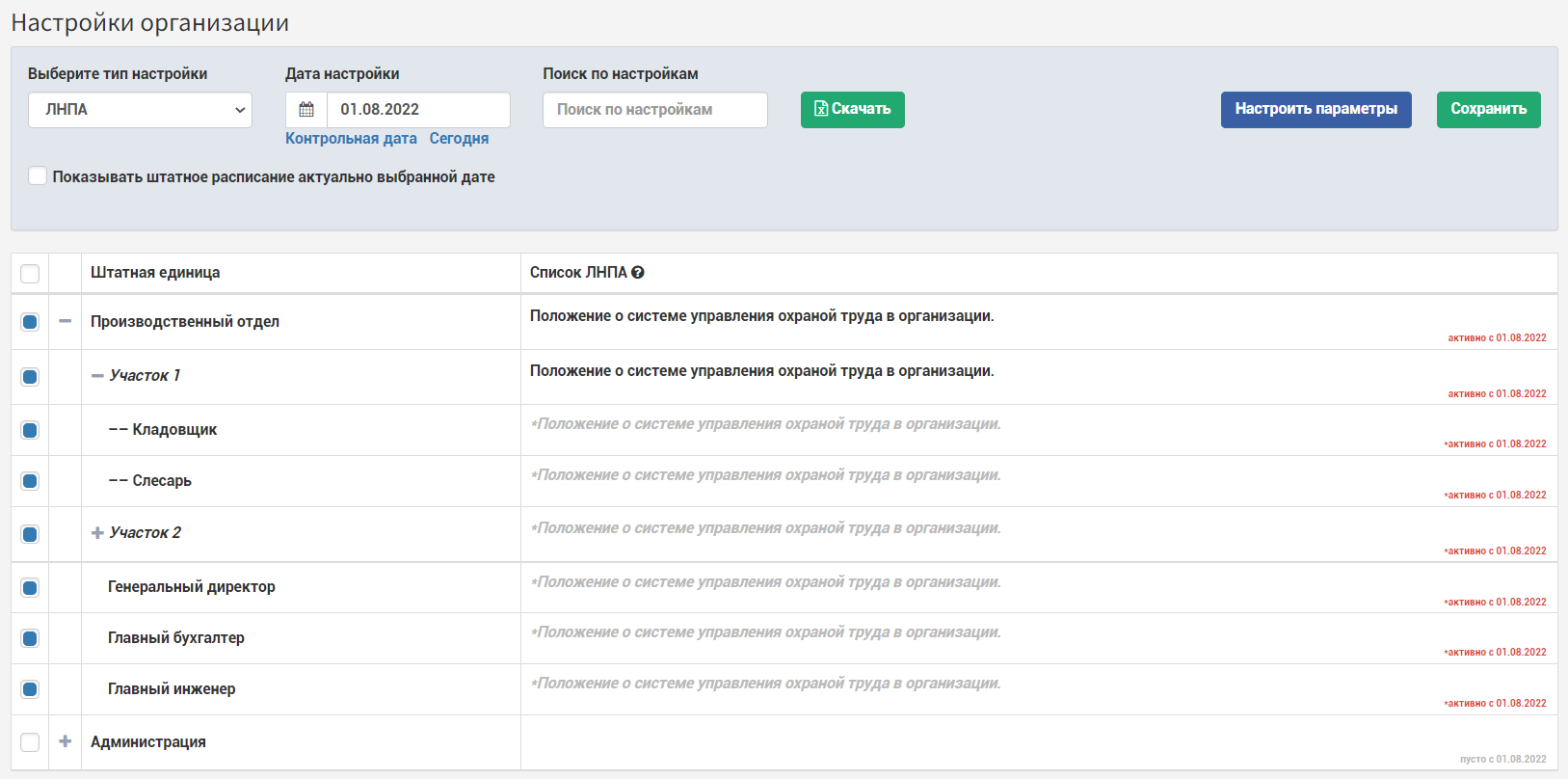Toggle the select-all checkbox in the table header
This screenshot has height=779, width=1568.
pyautogui.click(x=30, y=274)
